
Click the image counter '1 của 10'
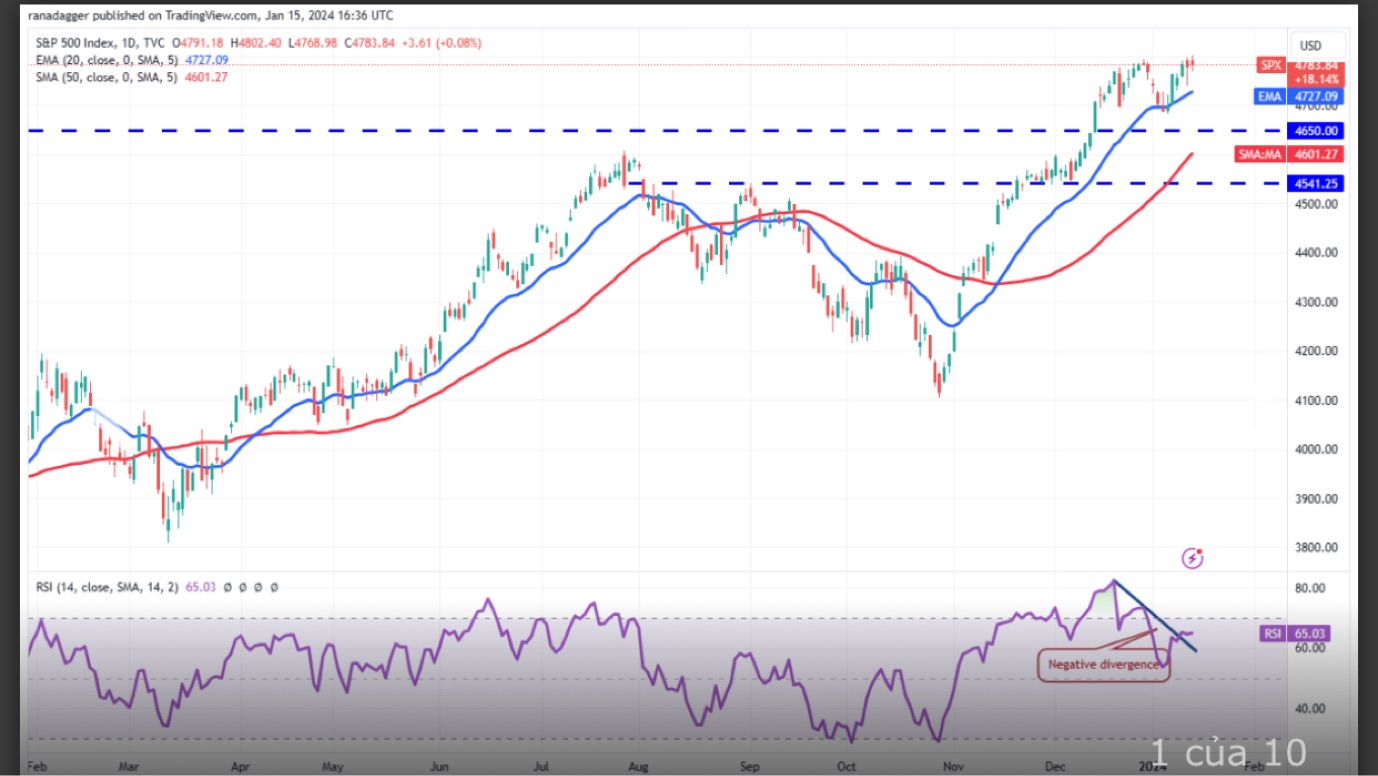click(1227, 751)
